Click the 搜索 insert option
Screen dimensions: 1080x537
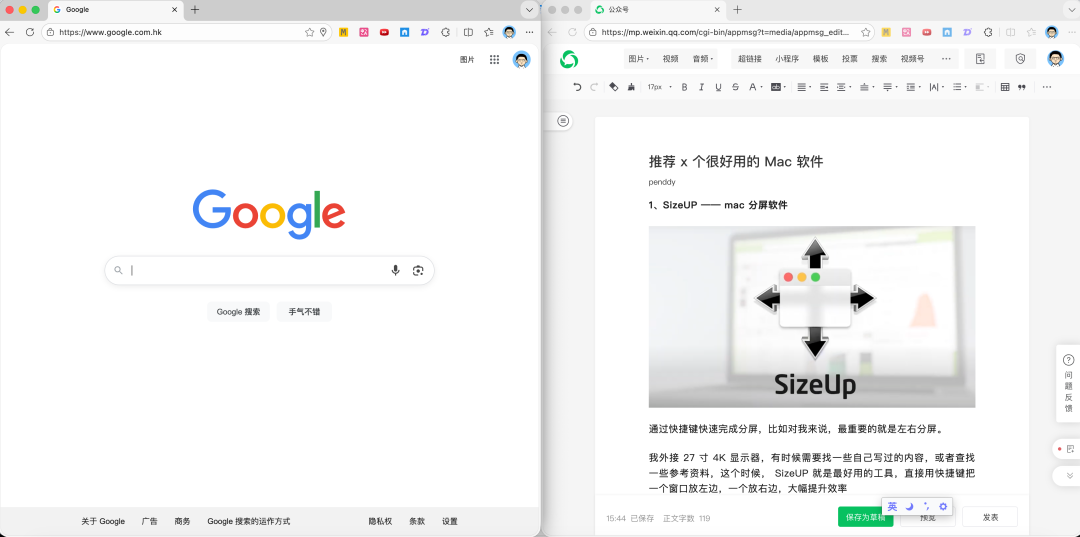point(879,59)
